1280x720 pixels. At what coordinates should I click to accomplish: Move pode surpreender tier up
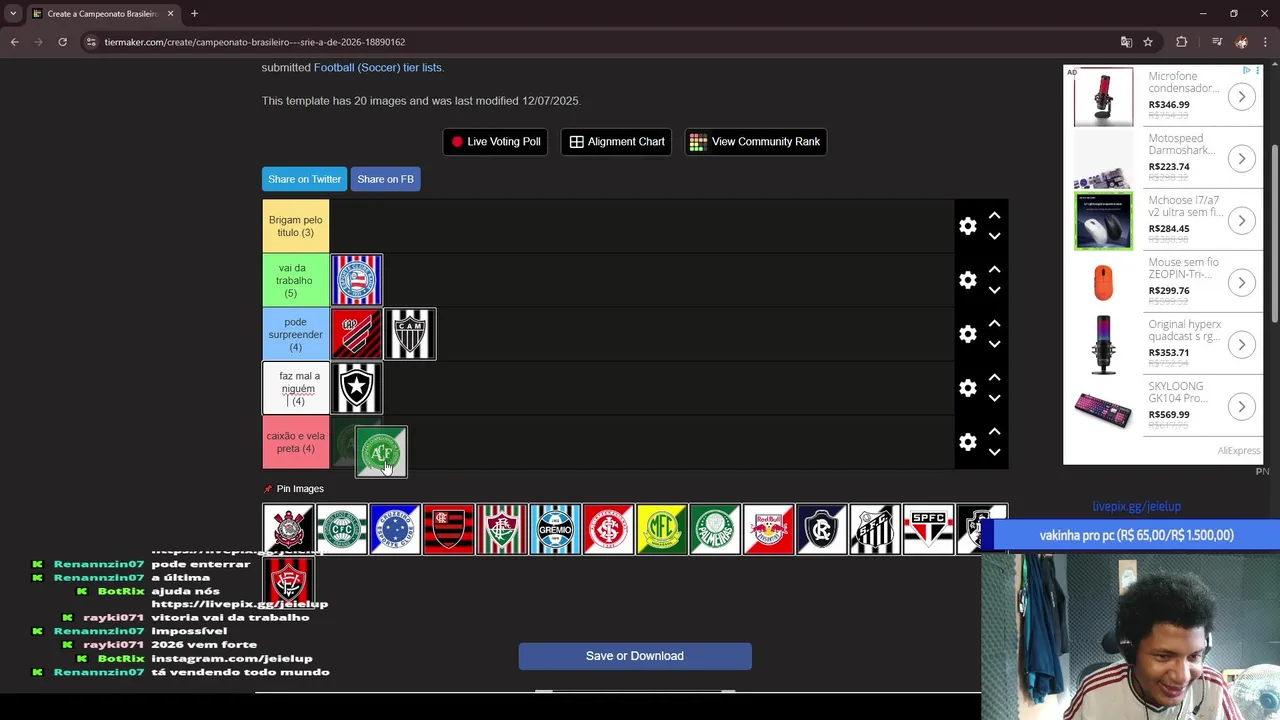tap(994, 324)
